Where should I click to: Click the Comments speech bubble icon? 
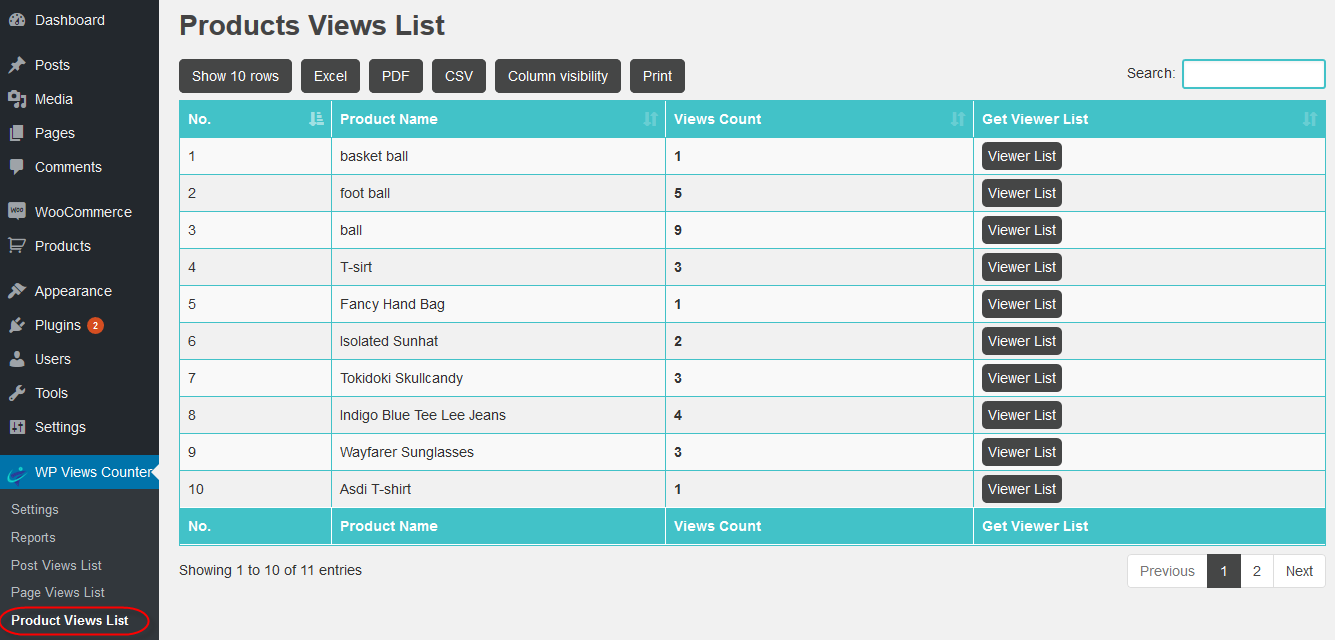17,167
